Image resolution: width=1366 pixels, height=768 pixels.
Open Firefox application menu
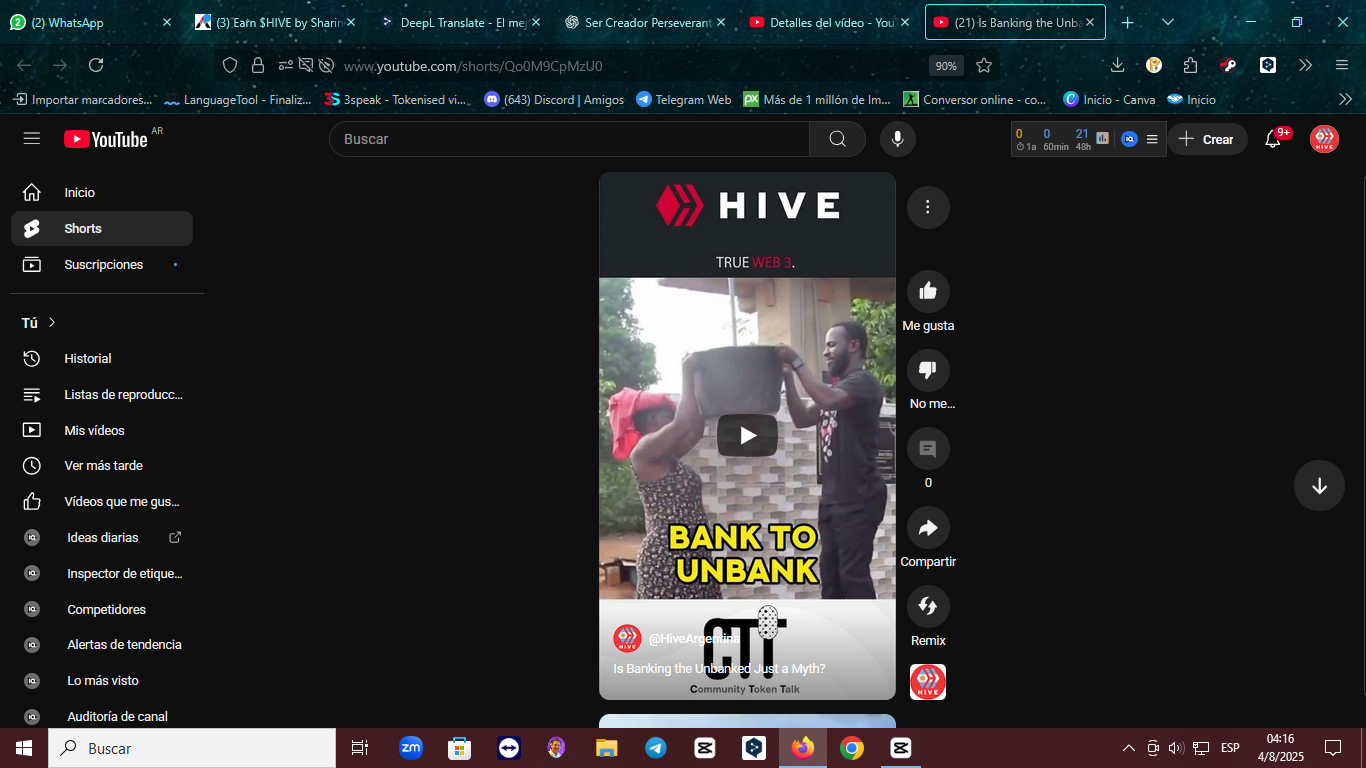[x=1342, y=65]
